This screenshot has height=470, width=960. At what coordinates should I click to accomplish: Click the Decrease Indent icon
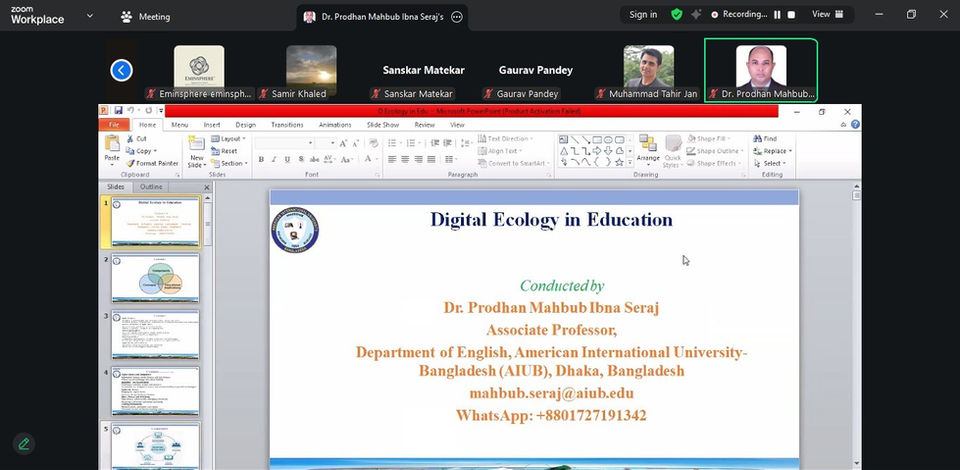point(435,143)
